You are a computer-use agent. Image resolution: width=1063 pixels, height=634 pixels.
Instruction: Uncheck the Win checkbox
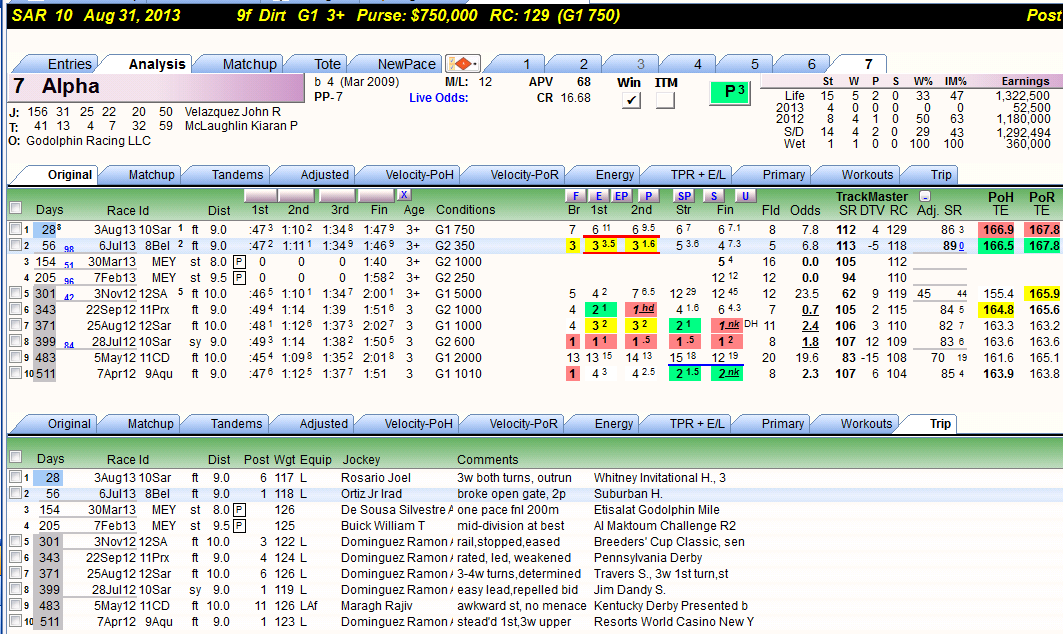(x=630, y=100)
